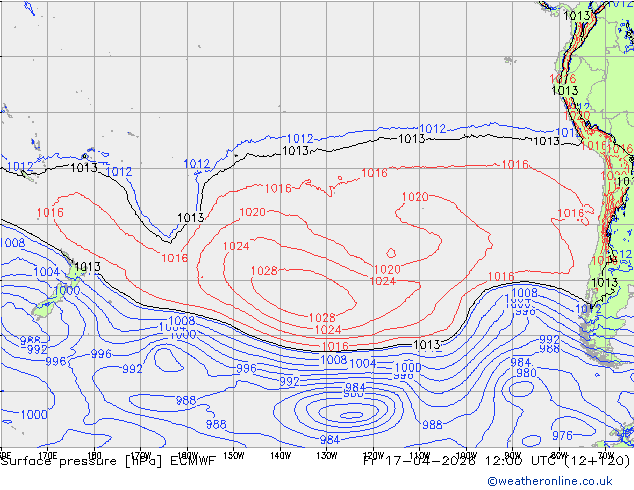Click the 1016 label nearest the left edge

pyautogui.click(x=50, y=212)
